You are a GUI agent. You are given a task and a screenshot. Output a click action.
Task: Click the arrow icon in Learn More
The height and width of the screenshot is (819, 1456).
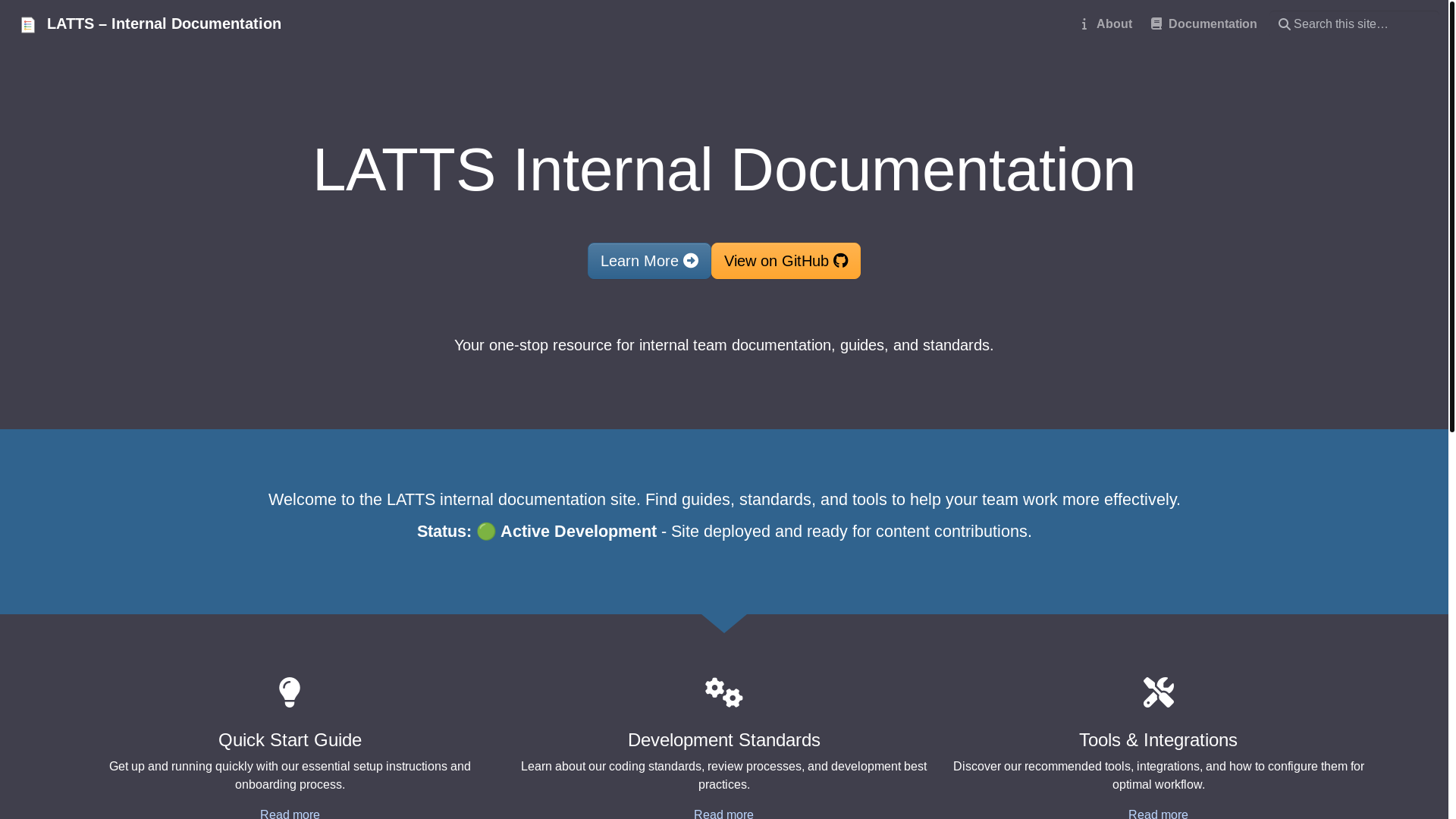pos(691,261)
